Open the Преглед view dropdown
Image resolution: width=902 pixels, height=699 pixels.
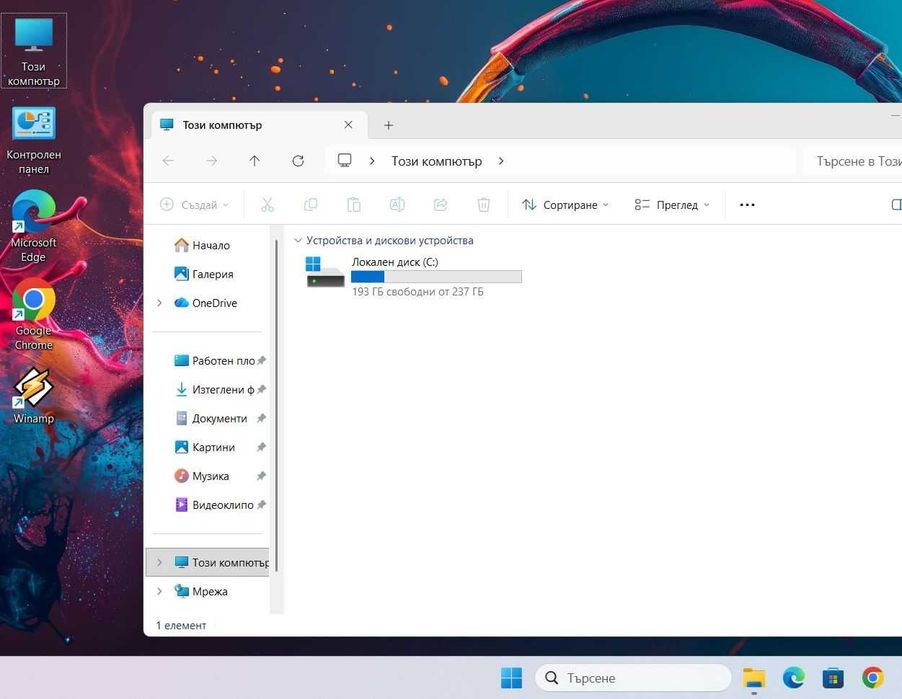click(x=672, y=205)
